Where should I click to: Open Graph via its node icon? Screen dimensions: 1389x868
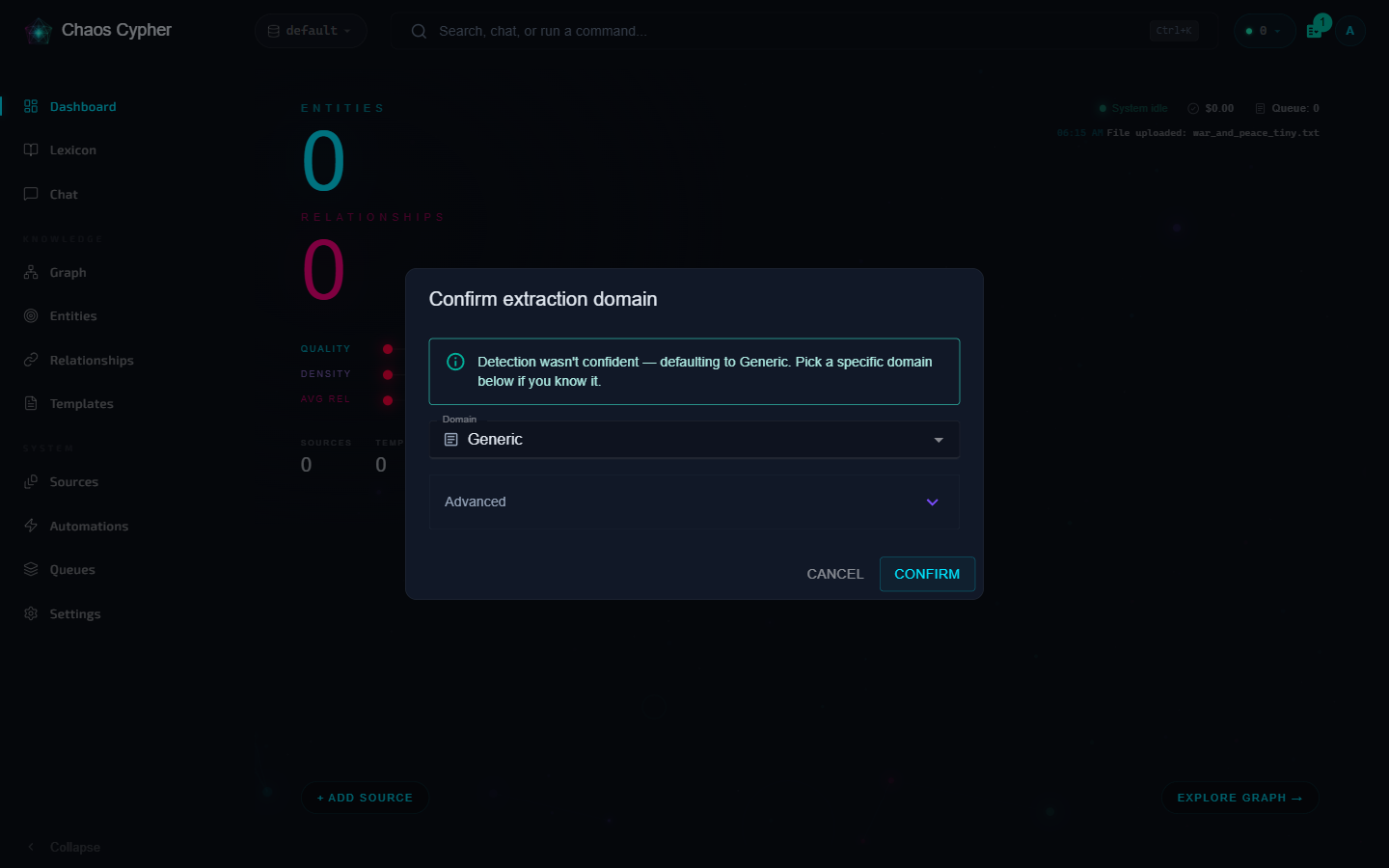click(31, 272)
